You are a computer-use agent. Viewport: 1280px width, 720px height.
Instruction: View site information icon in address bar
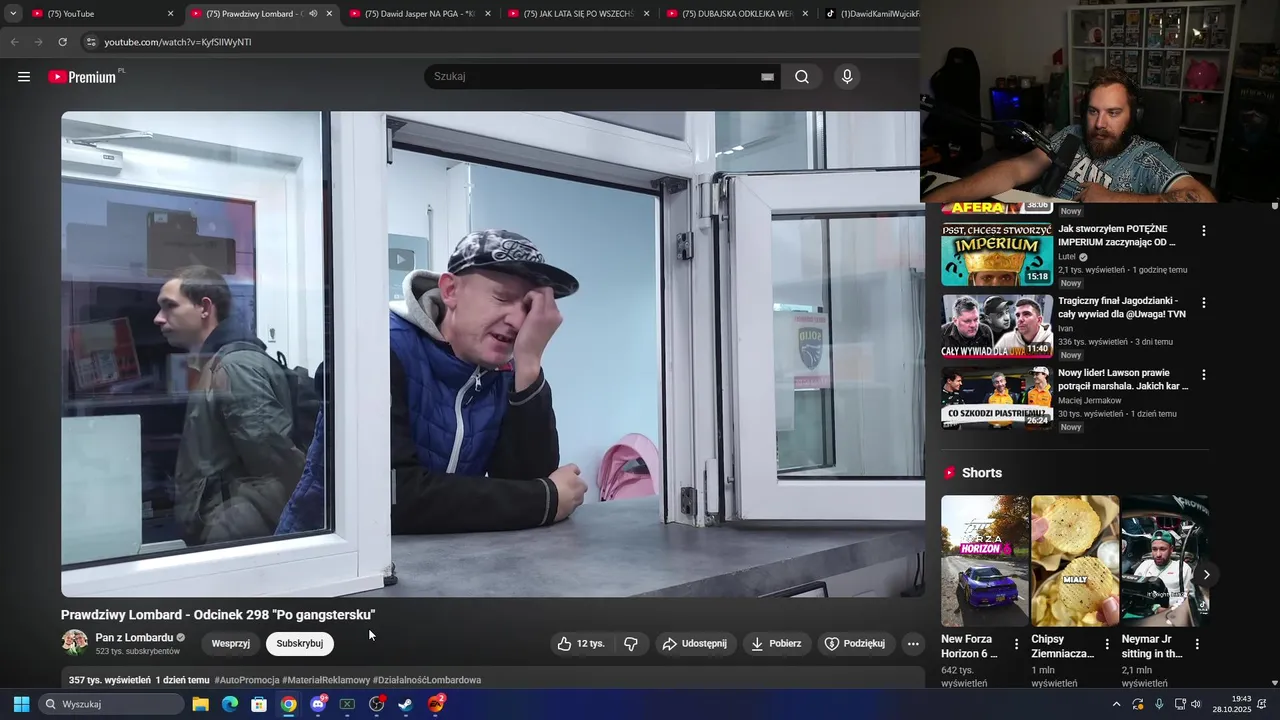click(x=91, y=42)
